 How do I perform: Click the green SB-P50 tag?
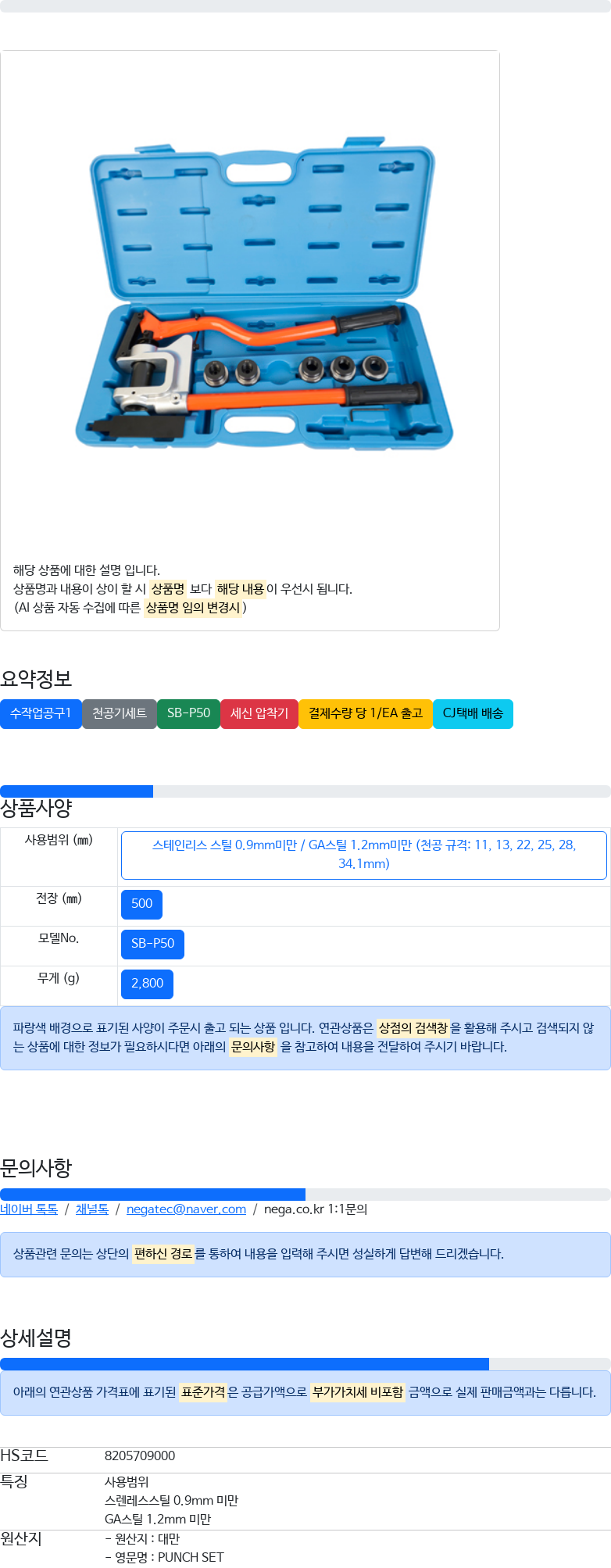tap(188, 713)
